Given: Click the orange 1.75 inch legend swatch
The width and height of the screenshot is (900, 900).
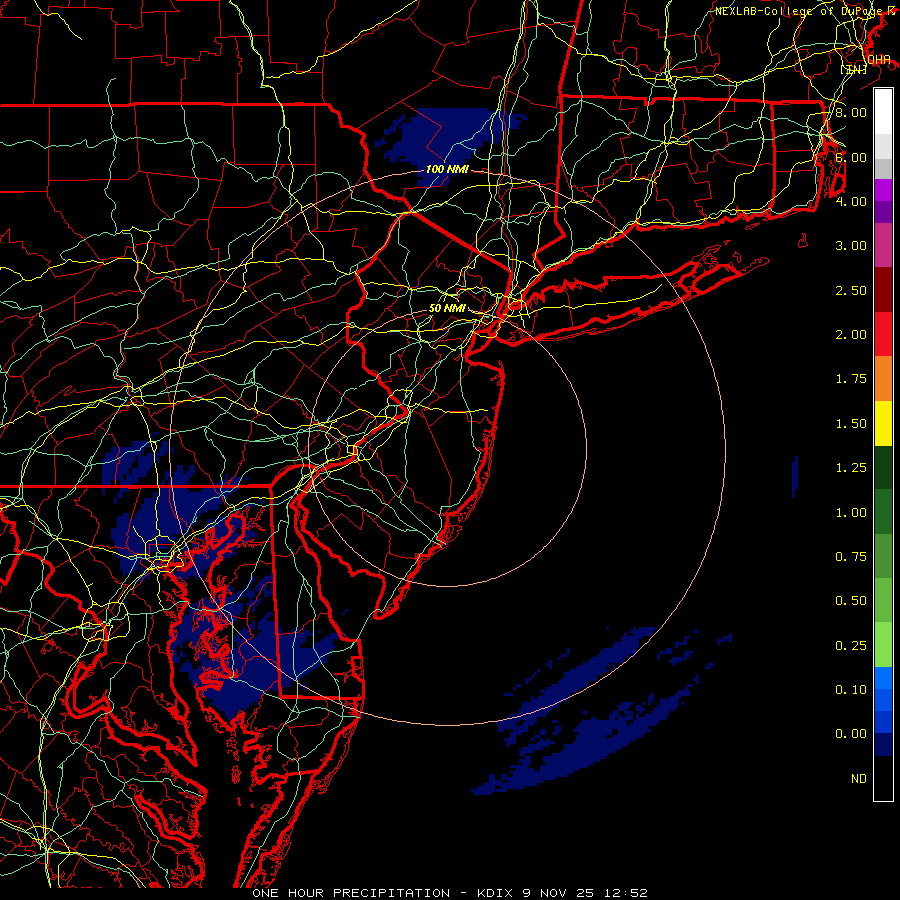Looking at the screenshot, I should pos(883,379).
